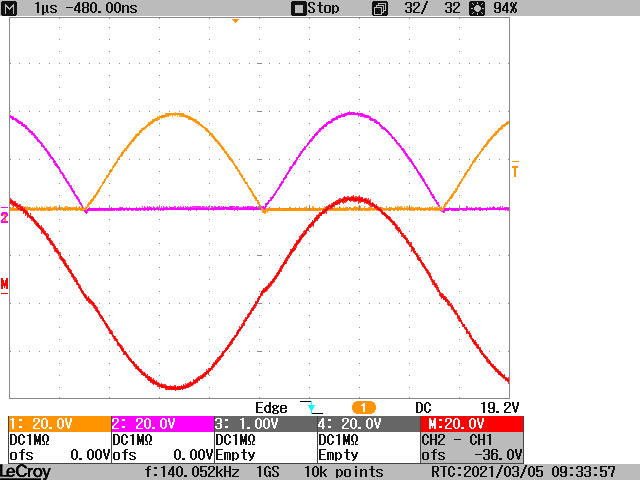This screenshot has height=480, width=640.
Task: Select the channel 2 20.0V magenta header
Action: click(x=163, y=424)
